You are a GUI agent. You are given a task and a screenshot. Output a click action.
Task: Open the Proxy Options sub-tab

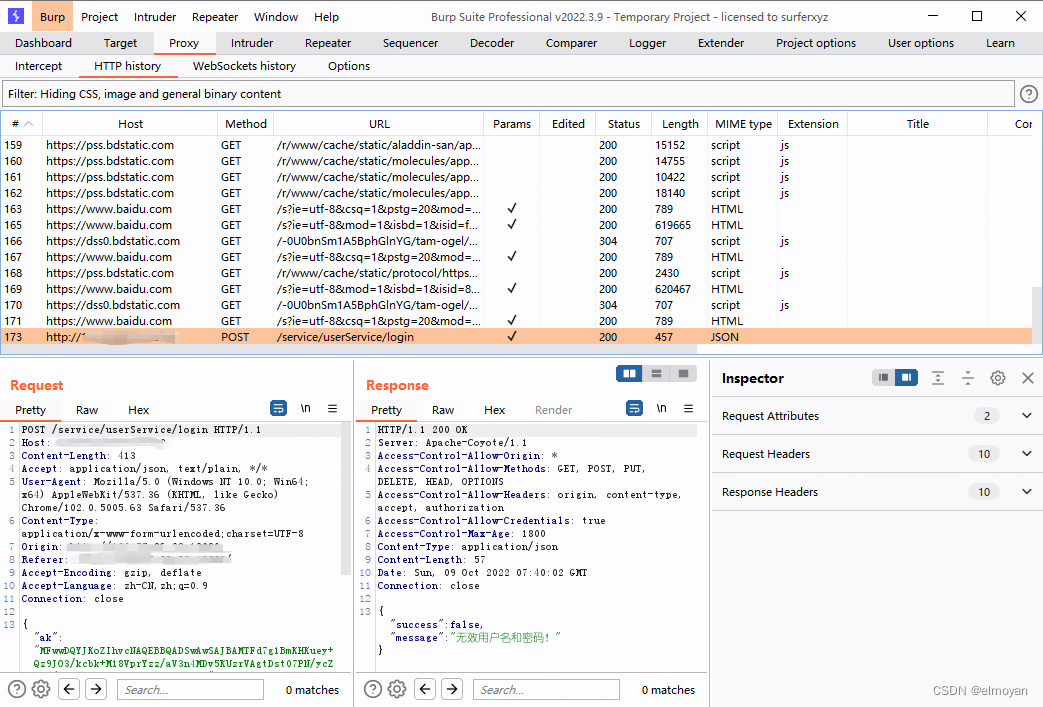[349, 67]
